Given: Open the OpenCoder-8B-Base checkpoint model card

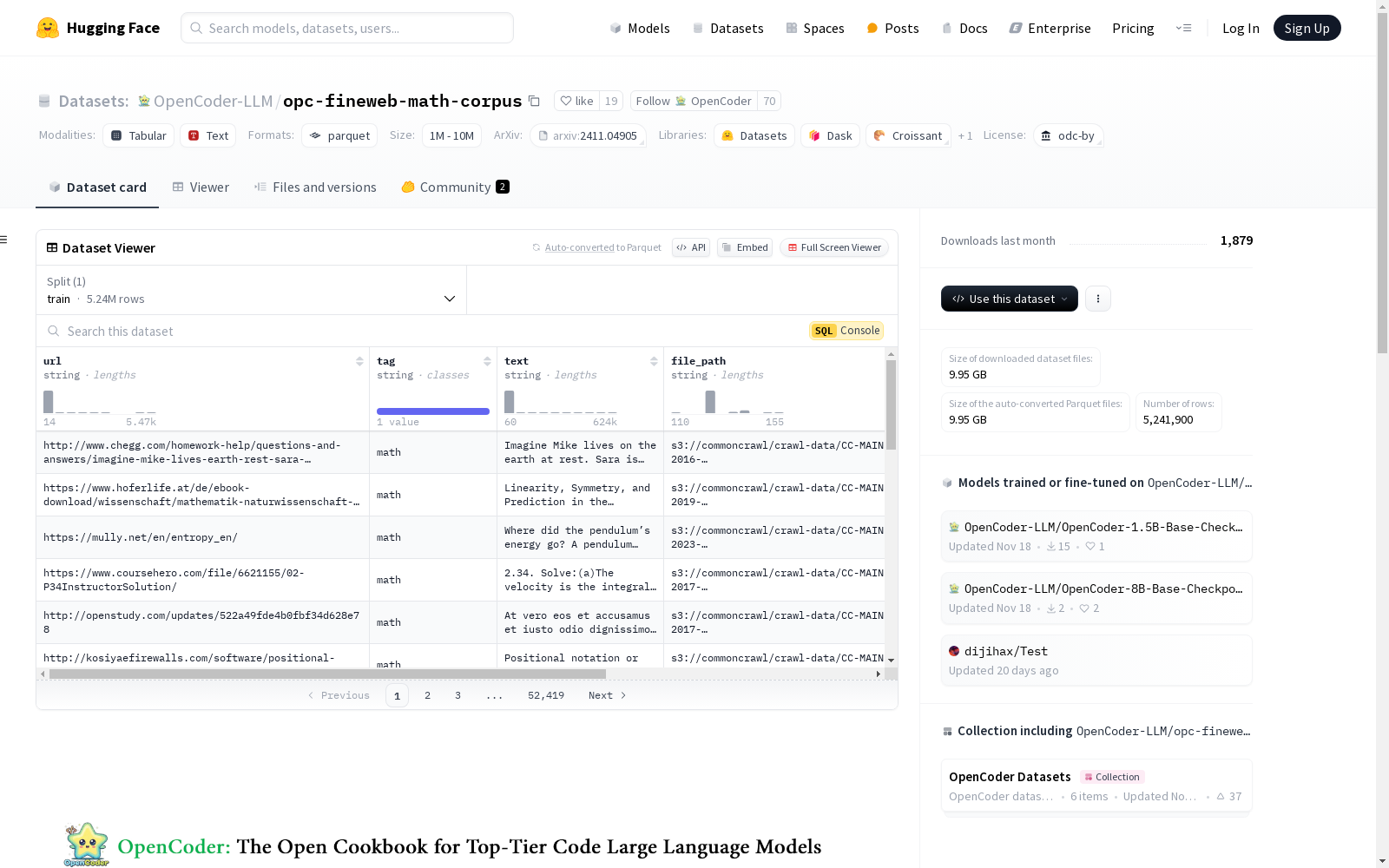Looking at the screenshot, I should [x=1096, y=598].
